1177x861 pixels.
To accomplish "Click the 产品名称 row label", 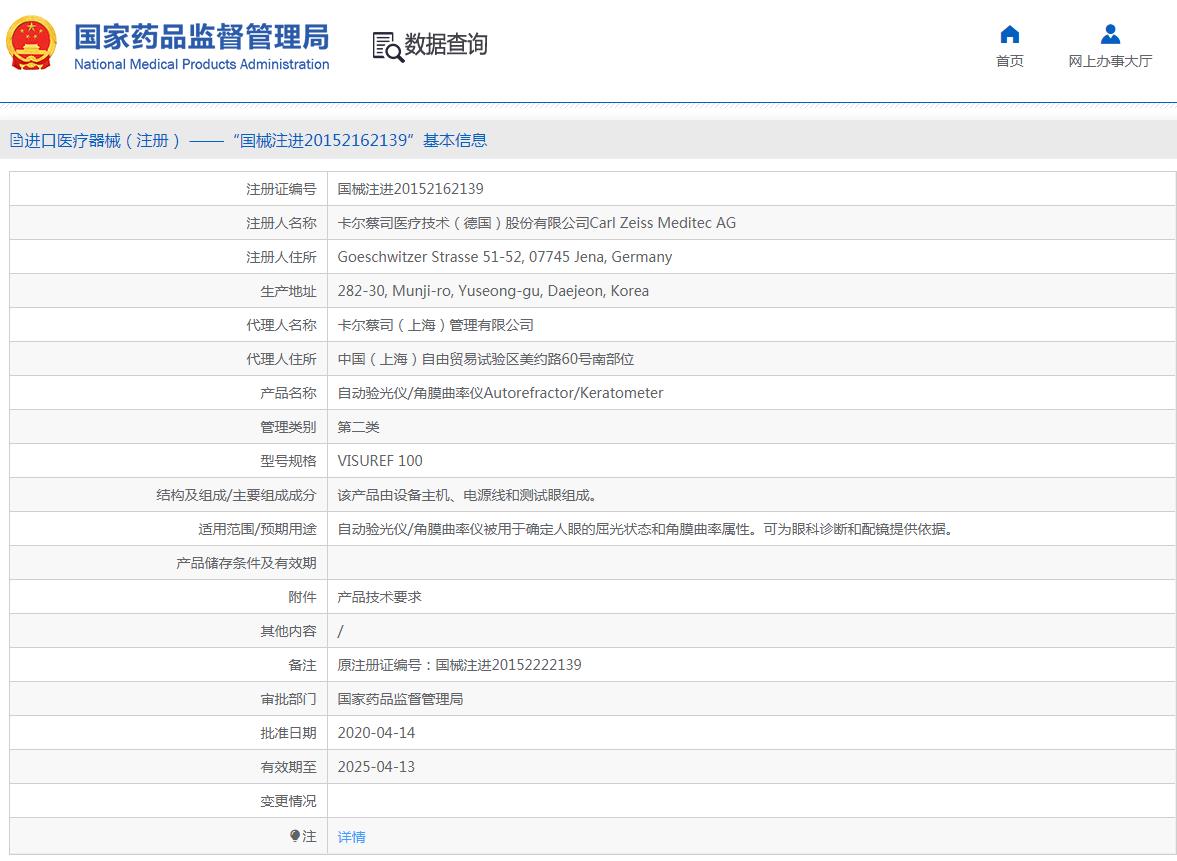I will tap(288, 393).
